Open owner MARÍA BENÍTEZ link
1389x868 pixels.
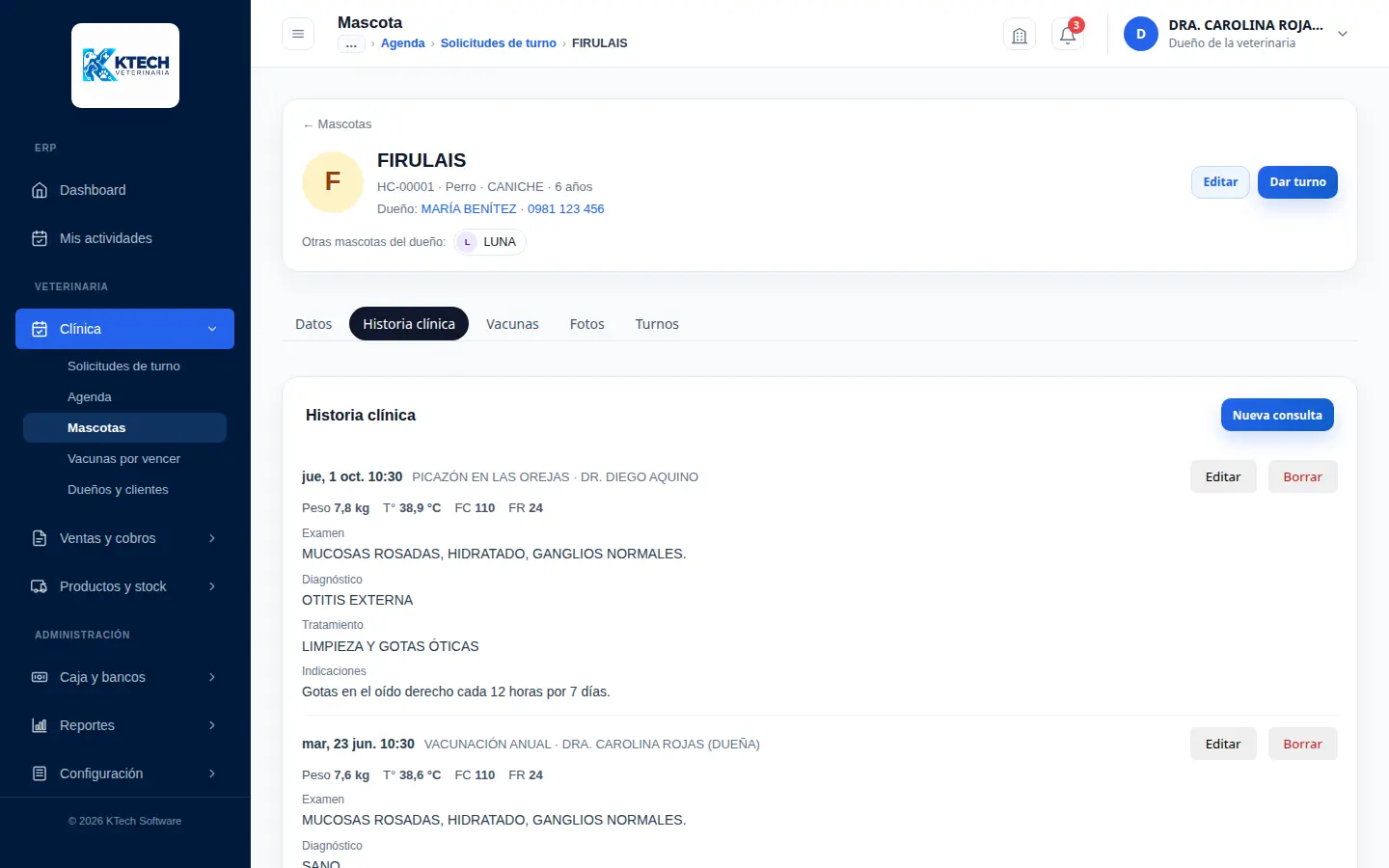[469, 208]
